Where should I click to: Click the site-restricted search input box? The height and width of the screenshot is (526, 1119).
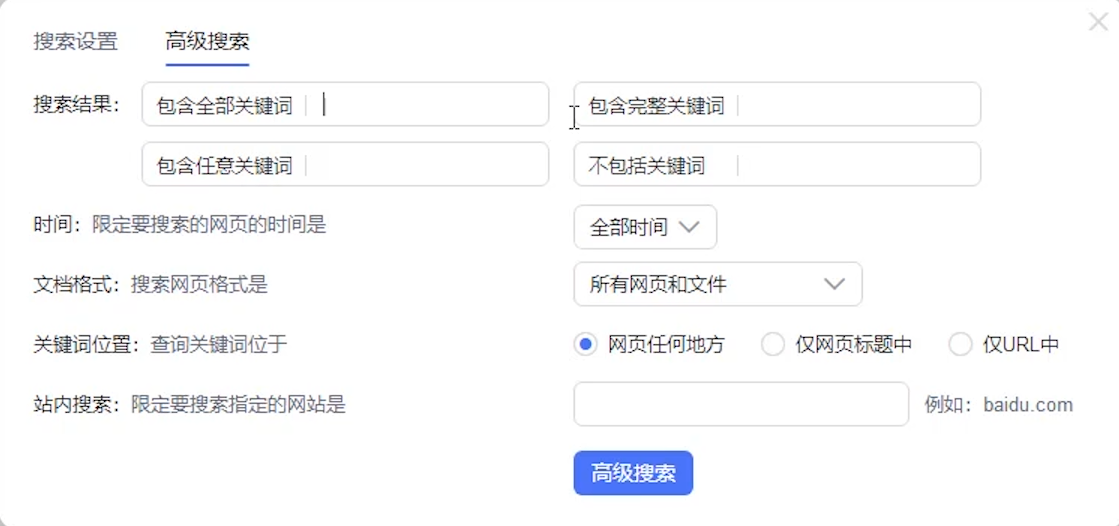click(x=741, y=404)
